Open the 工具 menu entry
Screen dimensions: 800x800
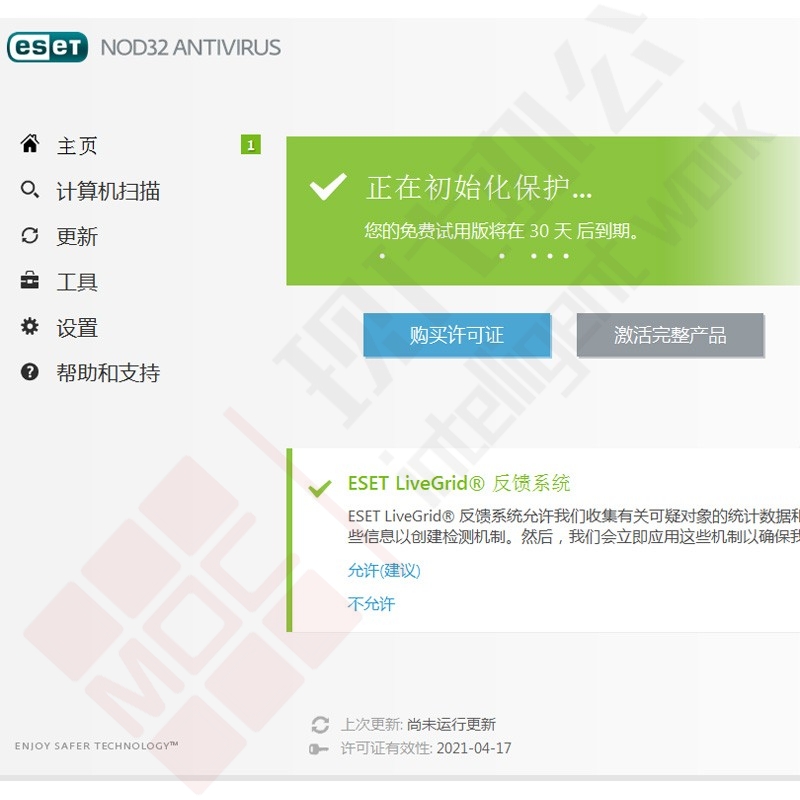coord(77,282)
